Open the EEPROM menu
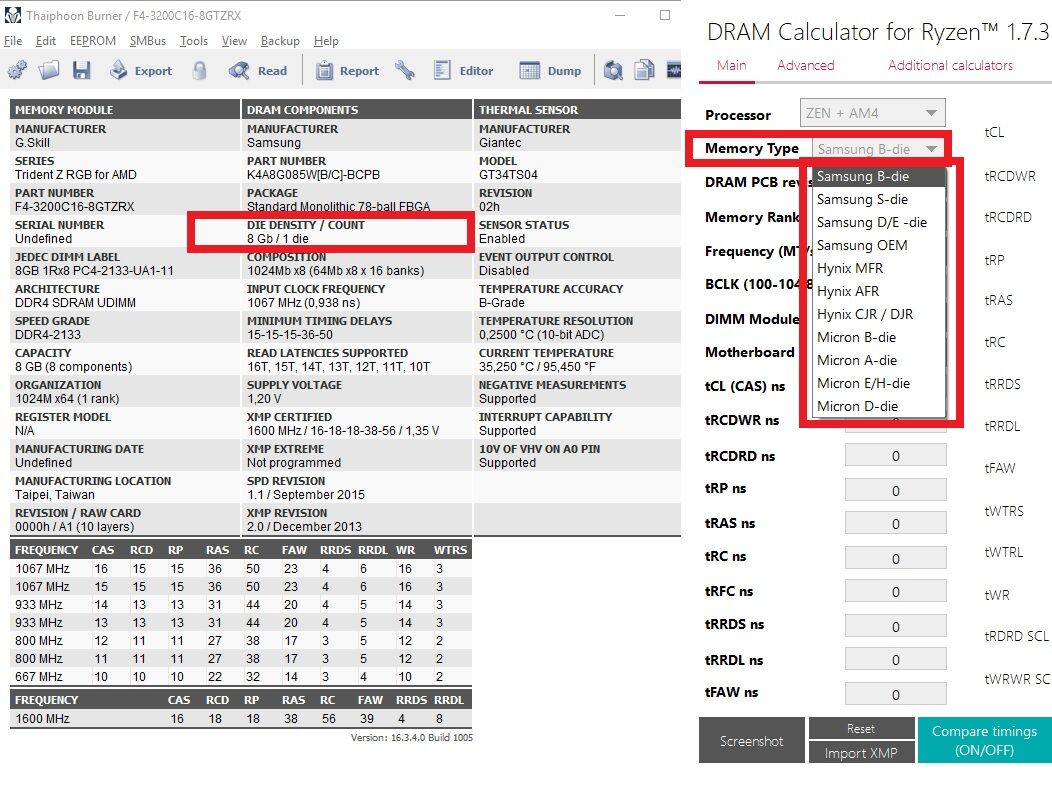The width and height of the screenshot is (1052, 791). click(x=93, y=41)
